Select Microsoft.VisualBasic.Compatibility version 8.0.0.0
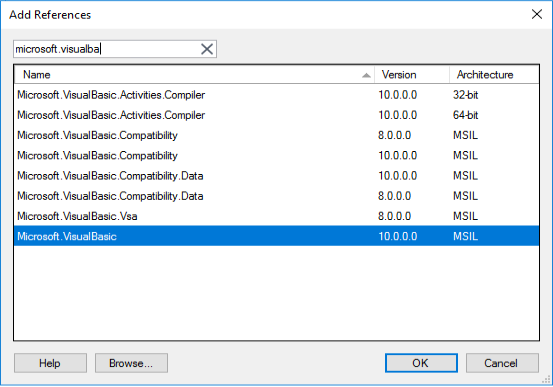The image size is (553, 387). [276, 135]
